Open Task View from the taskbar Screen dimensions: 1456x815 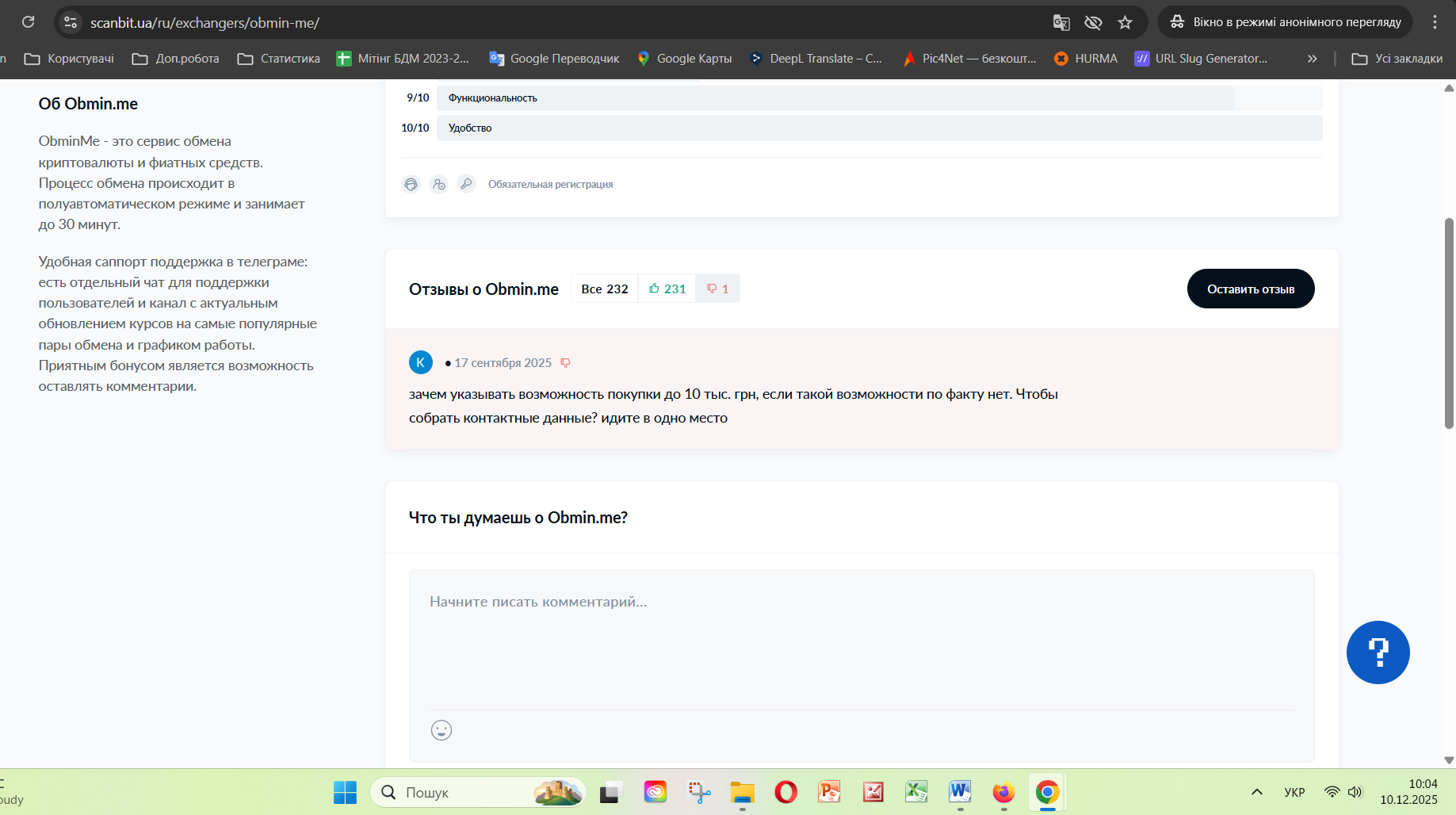tap(611, 792)
